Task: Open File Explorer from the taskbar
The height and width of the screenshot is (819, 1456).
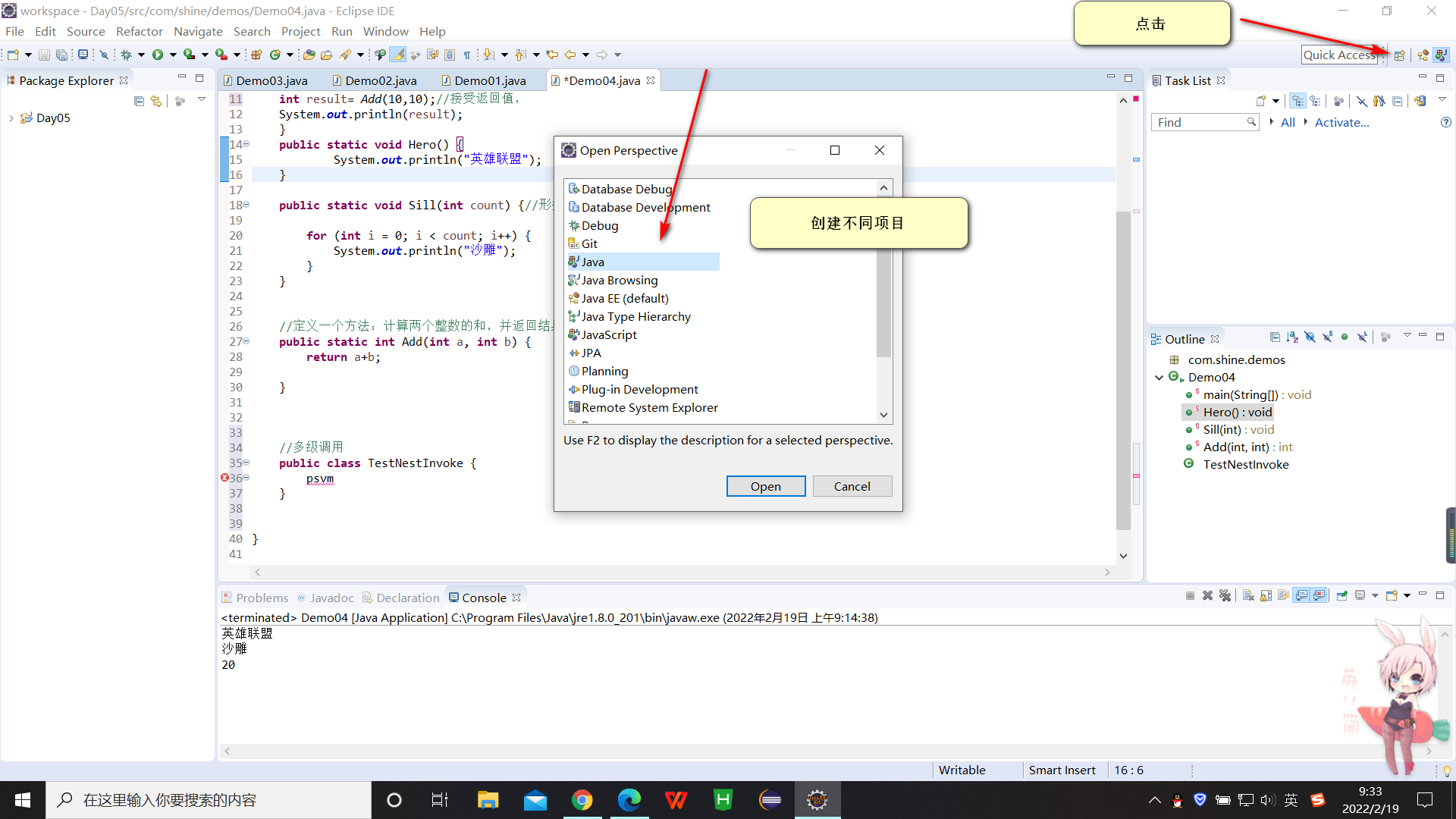Action: [x=488, y=800]
